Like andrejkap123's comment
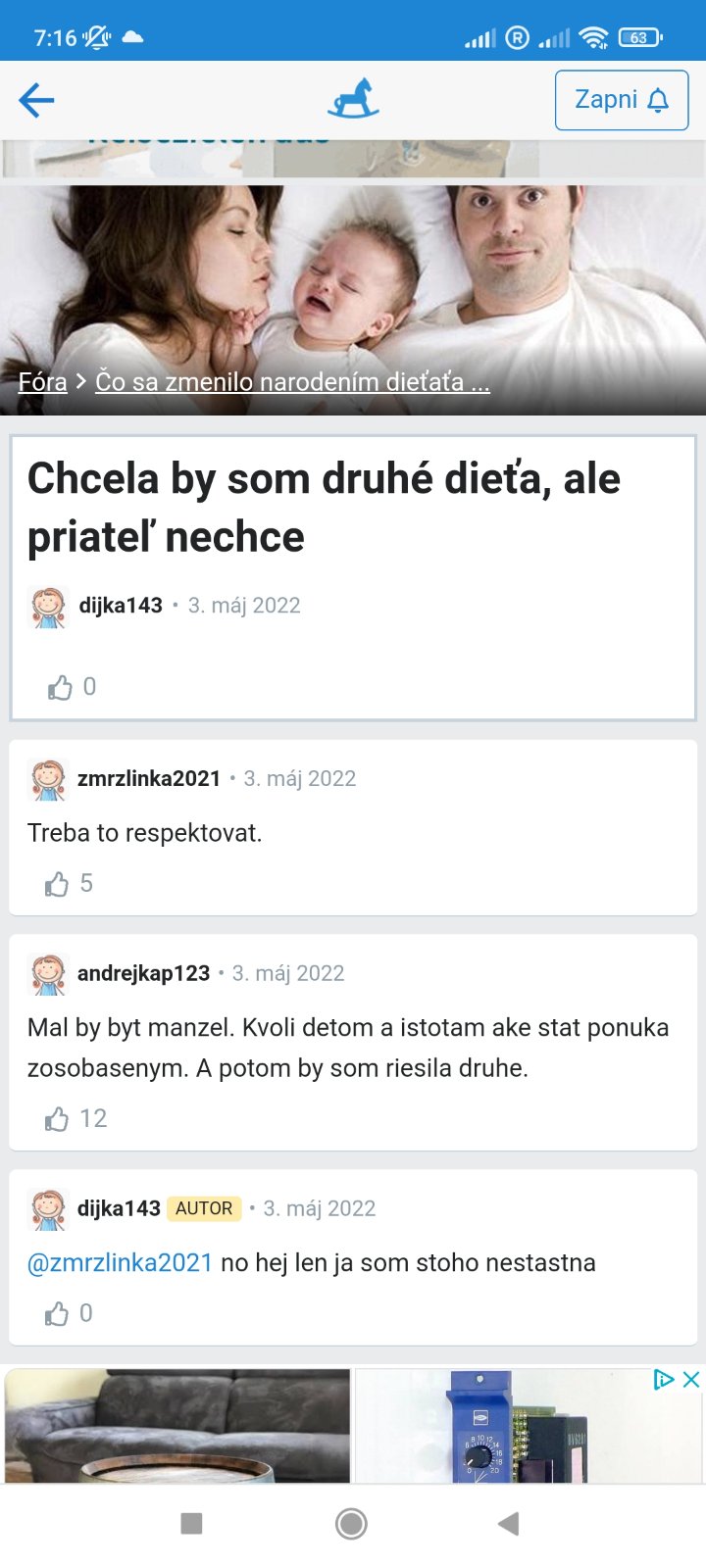The height and width of the screenshot is (1568, 706). coord(57,1119)
